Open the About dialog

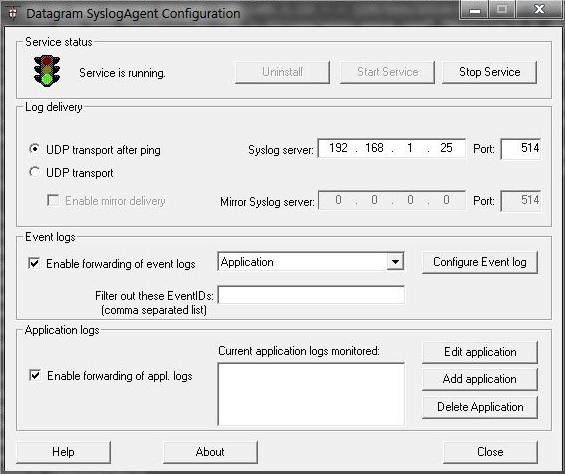[x=210, y=452]
